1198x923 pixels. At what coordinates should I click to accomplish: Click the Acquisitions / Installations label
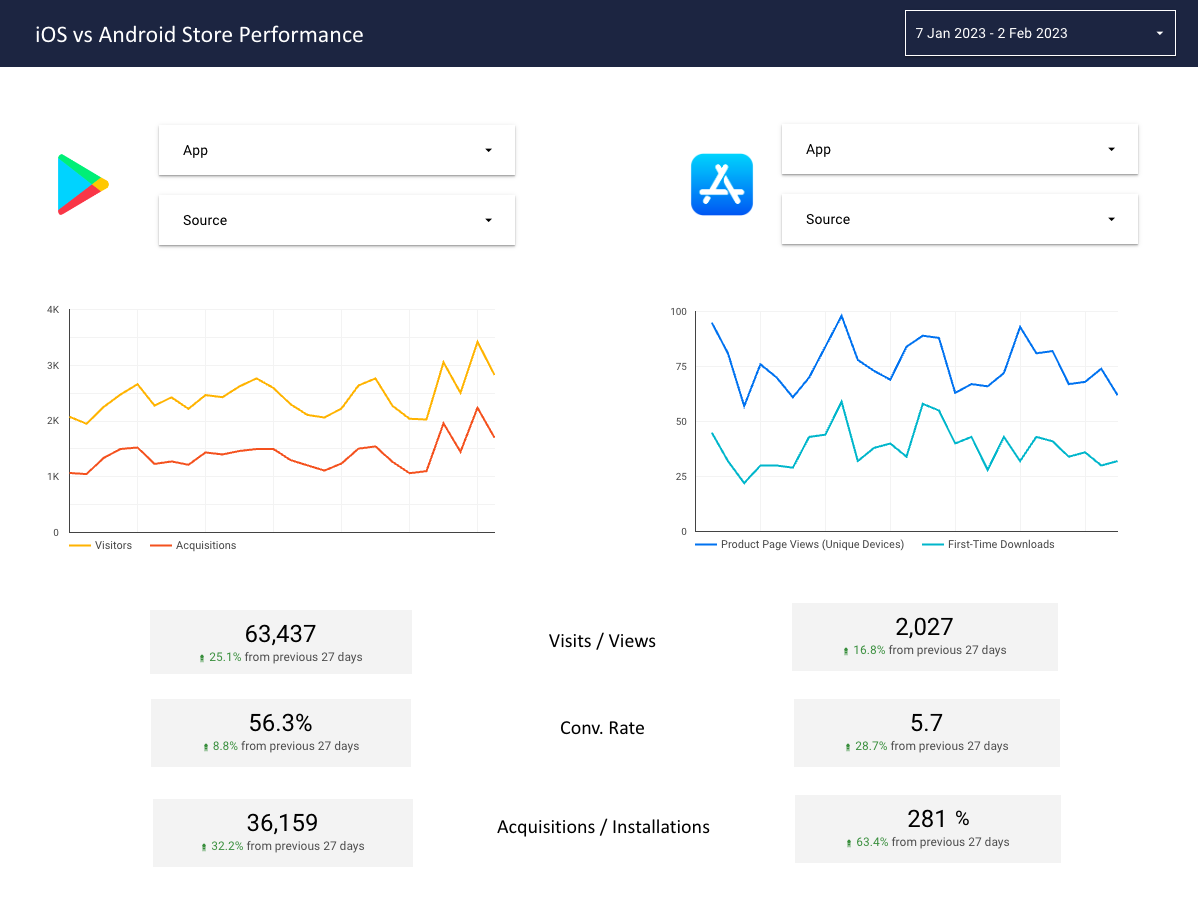click(x=604, y=827)
